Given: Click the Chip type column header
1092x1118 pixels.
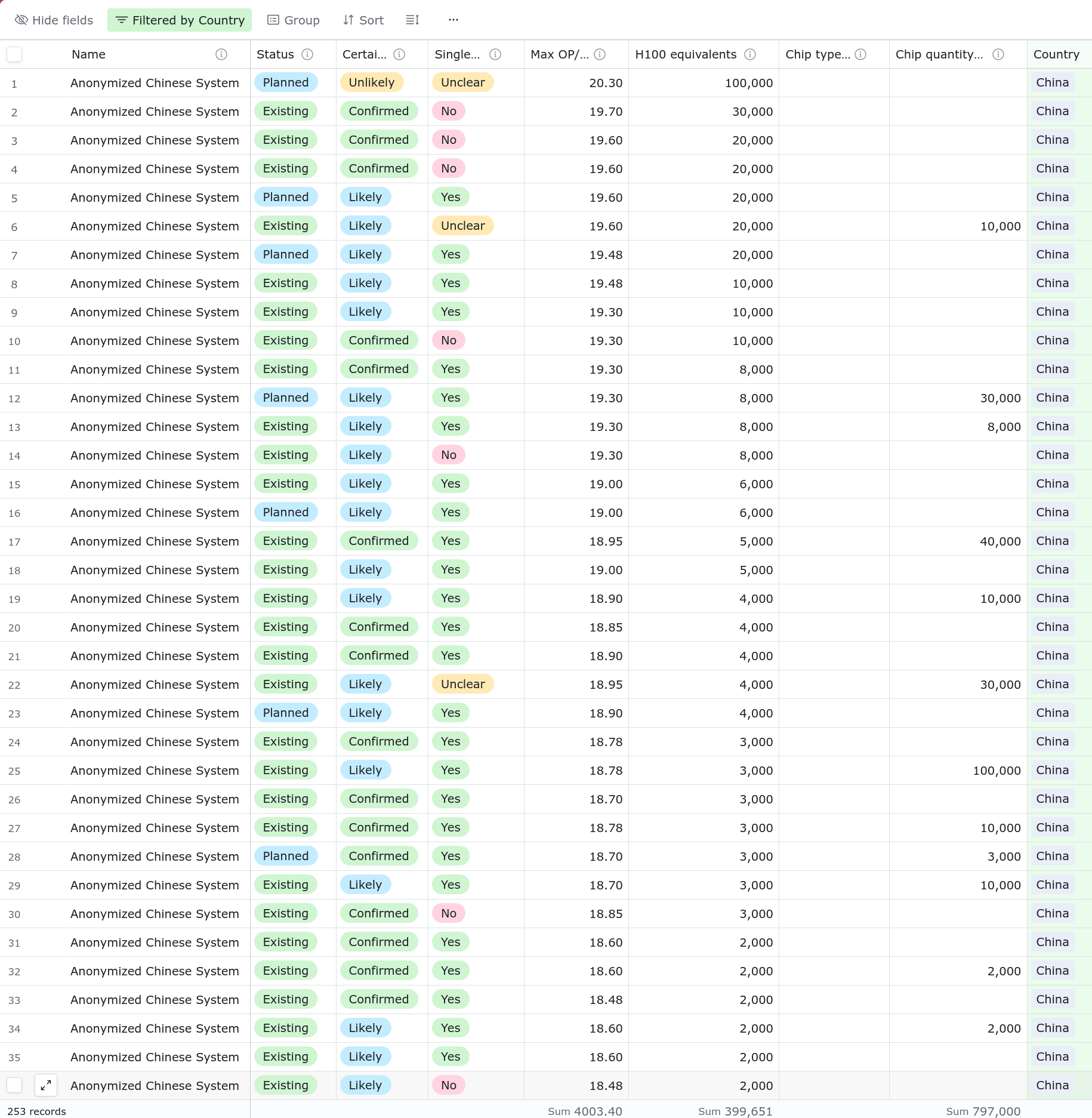Looking at the screenshot, I should coord(818,54).
